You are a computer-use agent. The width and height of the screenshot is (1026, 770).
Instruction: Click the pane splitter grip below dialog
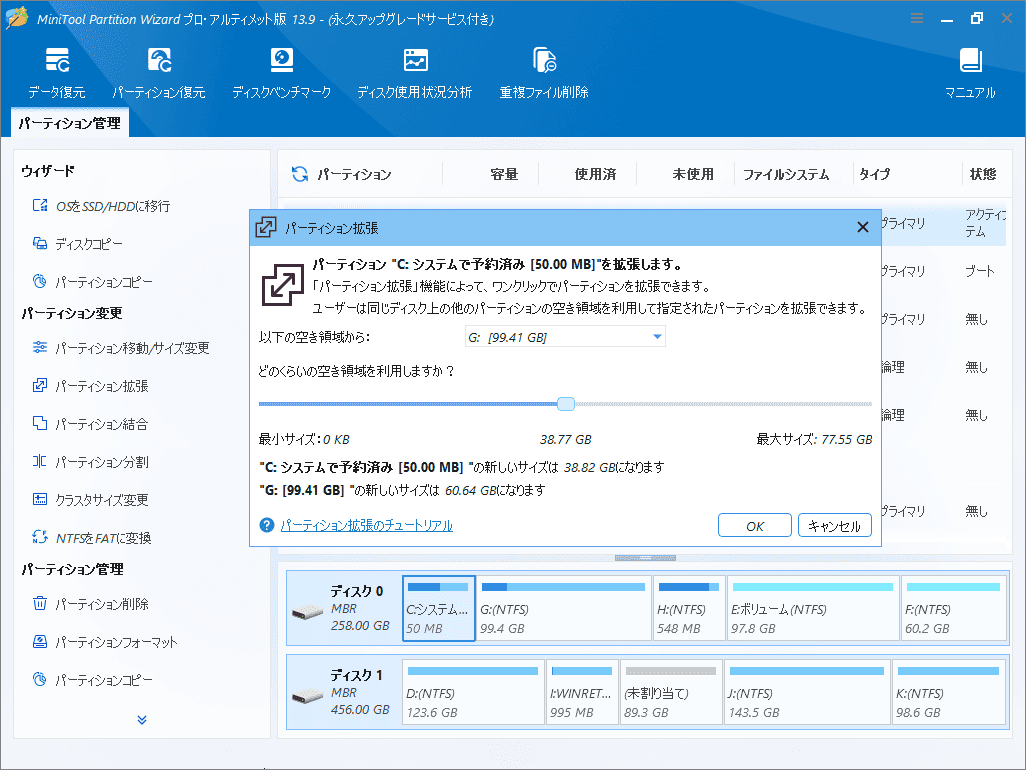pos(645,558)
